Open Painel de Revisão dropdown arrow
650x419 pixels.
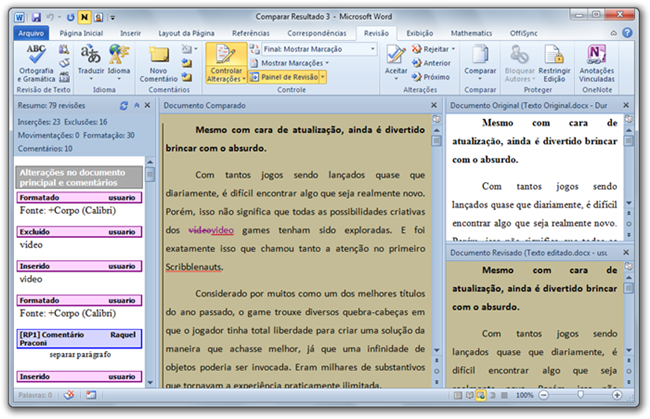pos(323,77)
